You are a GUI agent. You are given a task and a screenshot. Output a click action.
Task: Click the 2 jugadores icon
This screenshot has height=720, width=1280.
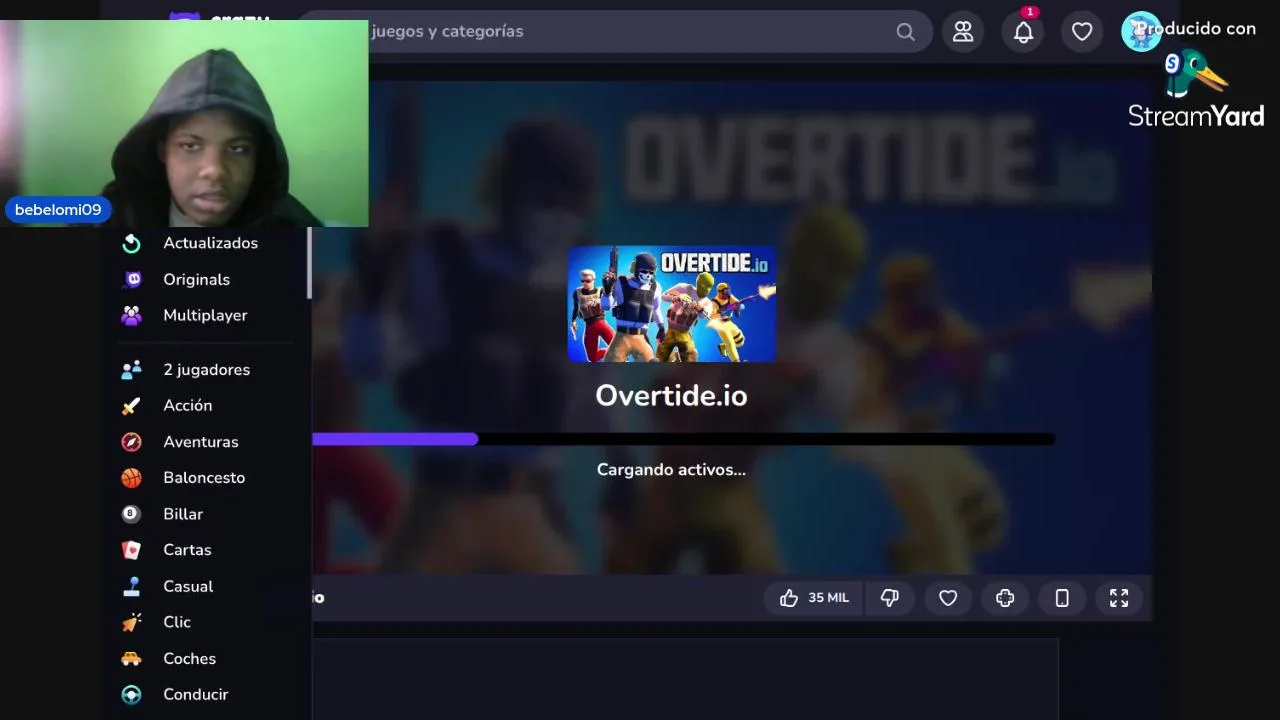tap(131, 370)
